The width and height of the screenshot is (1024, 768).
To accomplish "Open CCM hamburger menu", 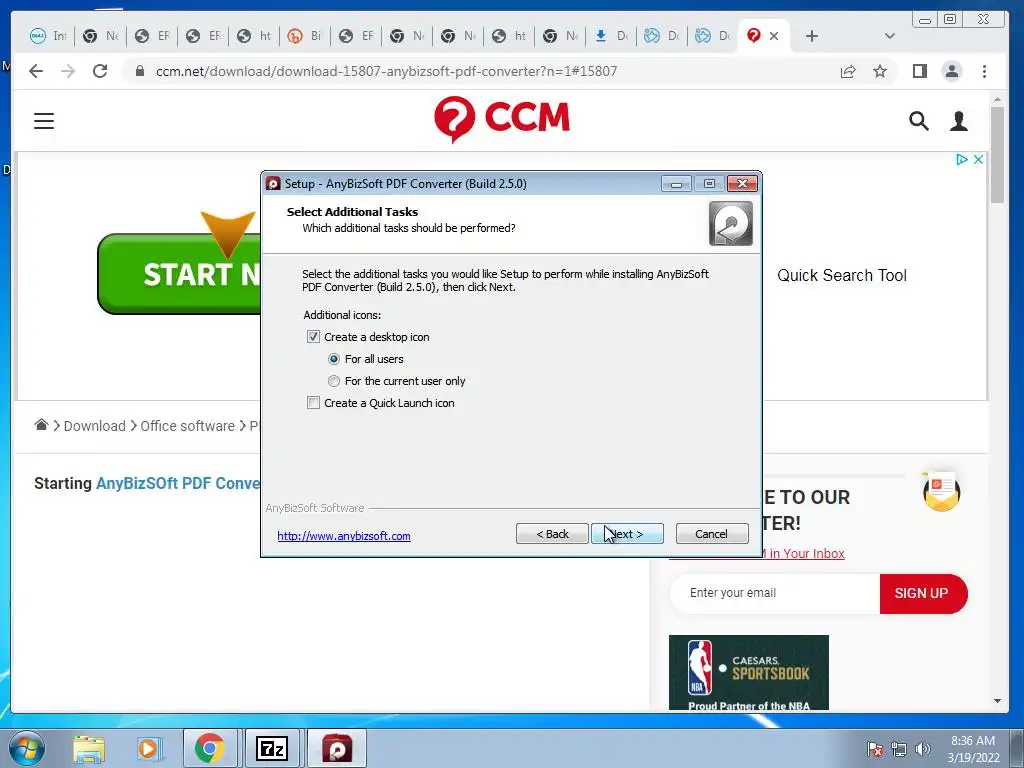I will (x=44, y=121).
